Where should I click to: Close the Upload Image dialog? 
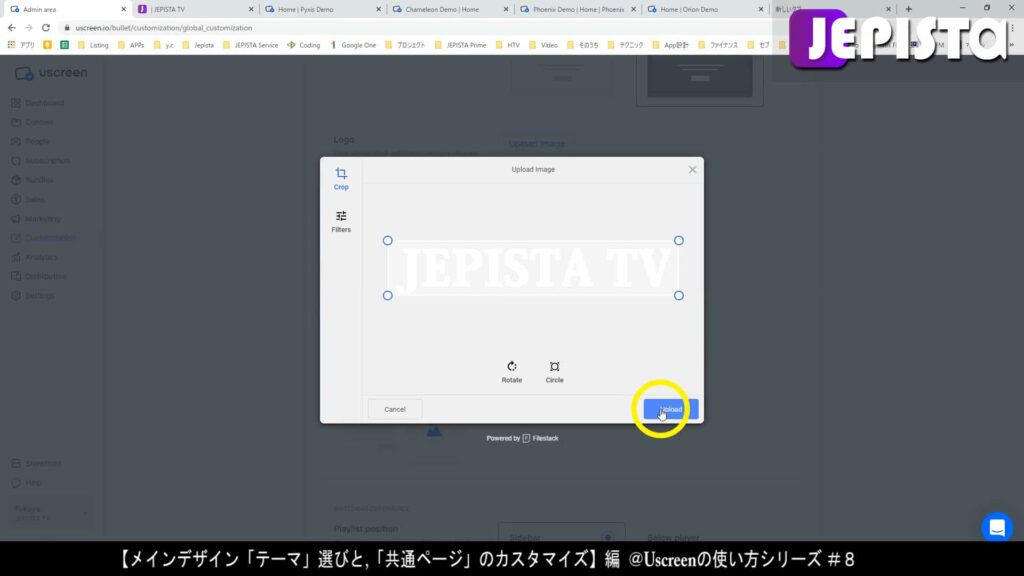pos(692,170)
